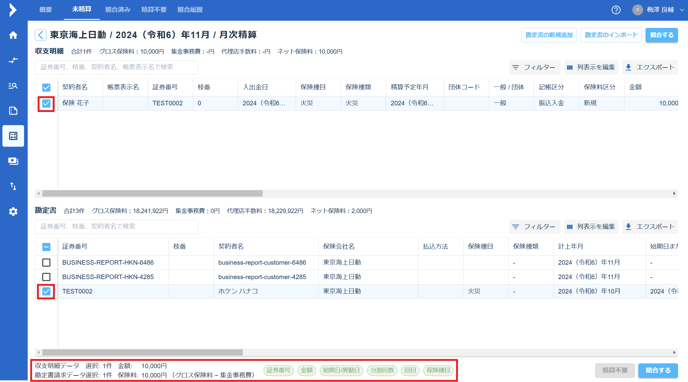Switch to the 概要 tab

46,10
